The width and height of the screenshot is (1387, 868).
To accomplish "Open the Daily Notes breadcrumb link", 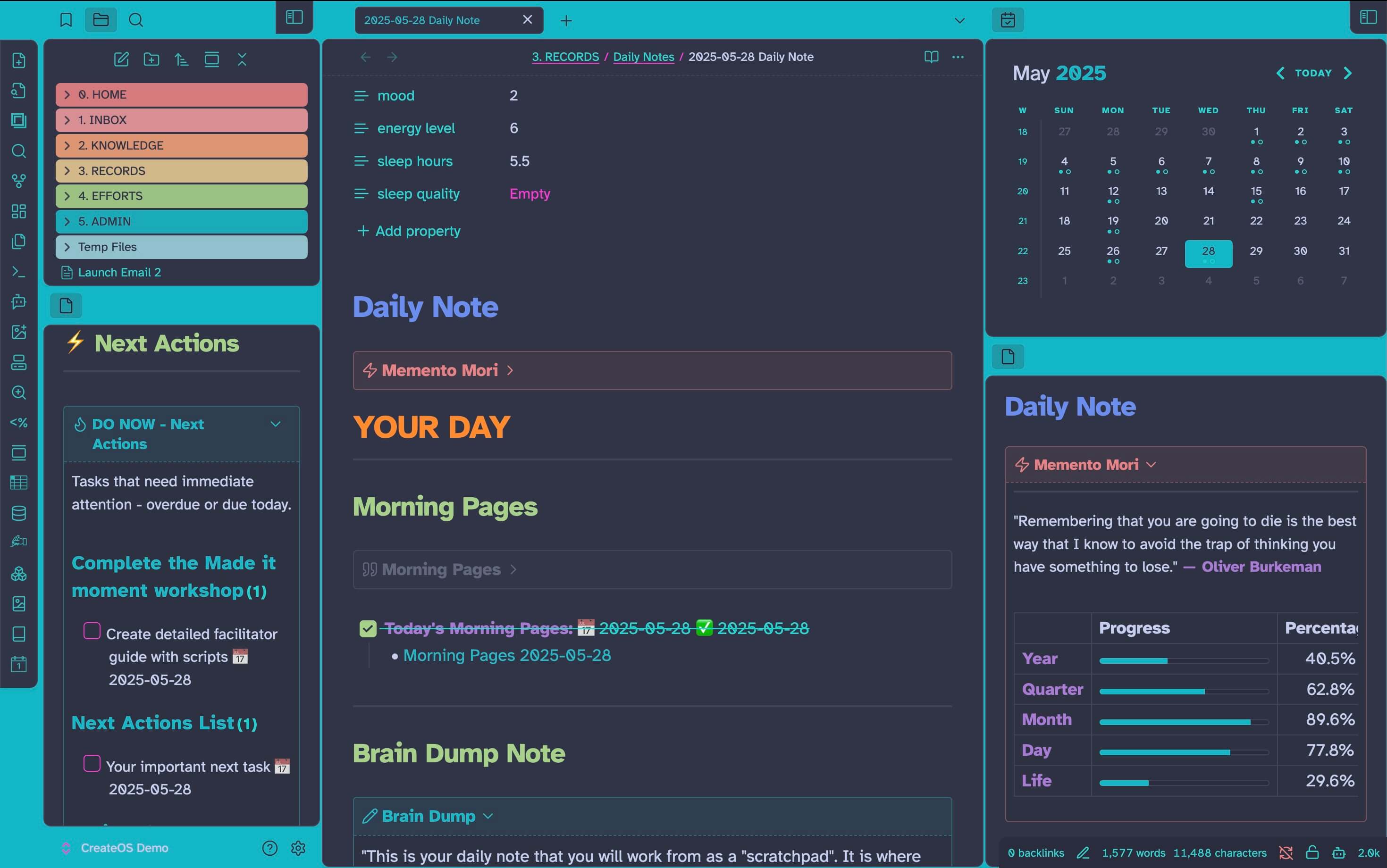I will tap(643, 57).
